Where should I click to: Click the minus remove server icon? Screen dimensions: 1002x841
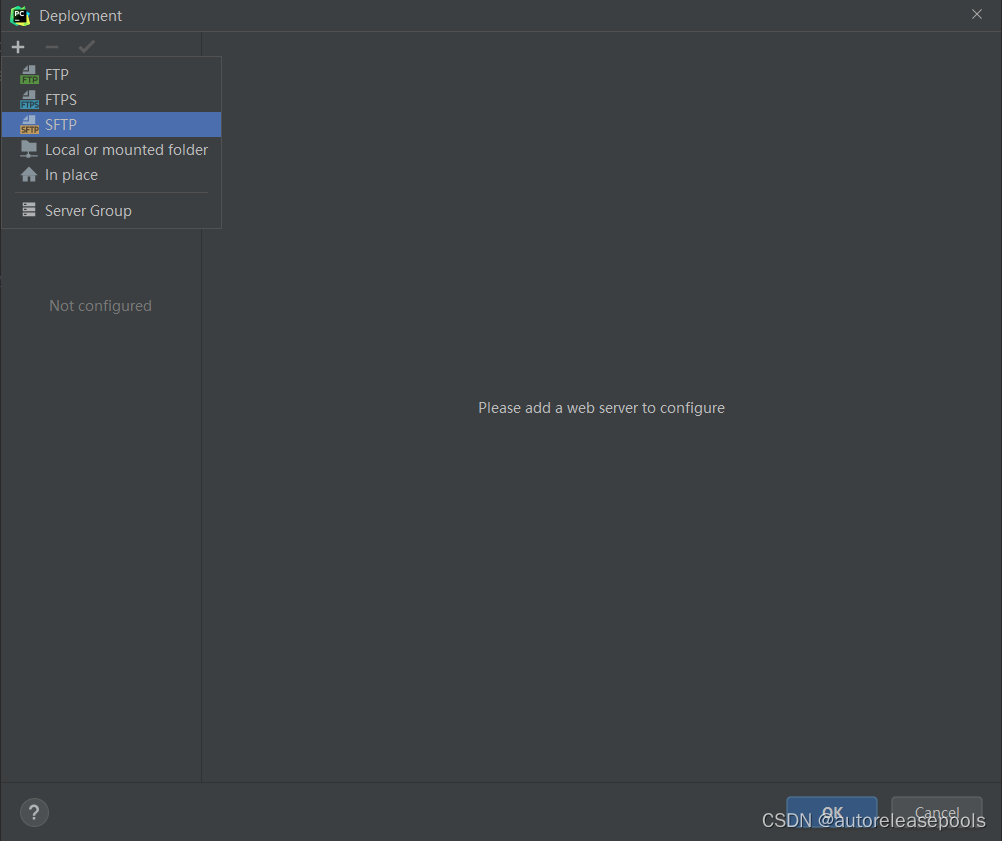[x=52, y=47]
